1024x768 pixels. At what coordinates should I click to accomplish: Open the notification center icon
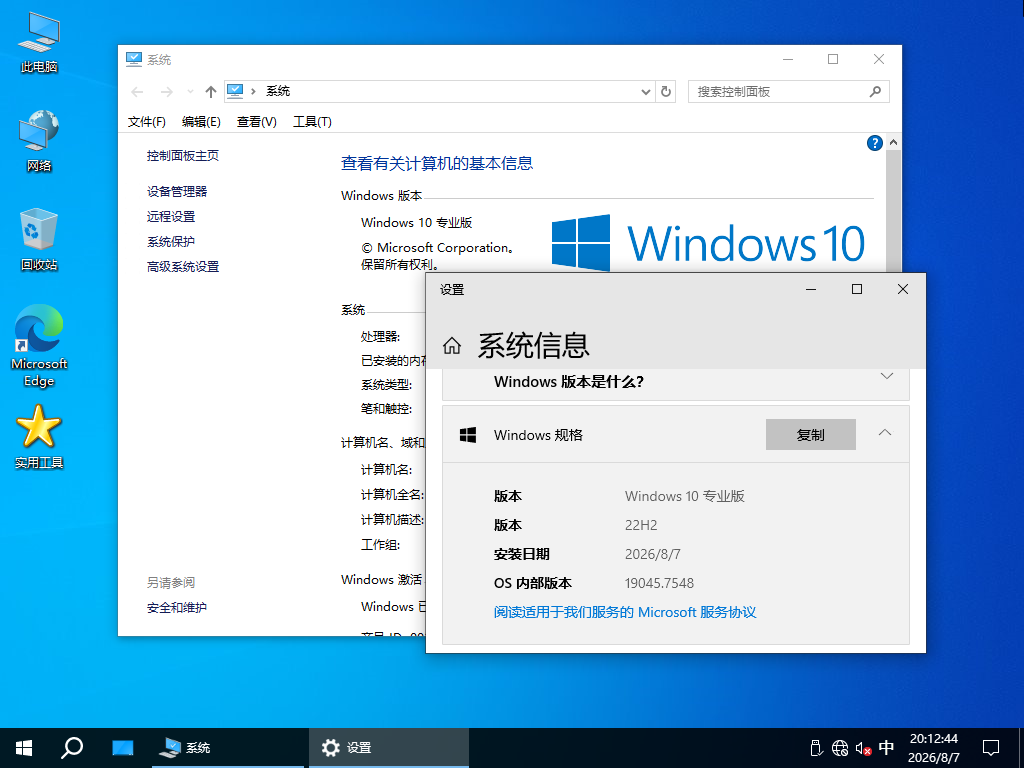[991, 748]
